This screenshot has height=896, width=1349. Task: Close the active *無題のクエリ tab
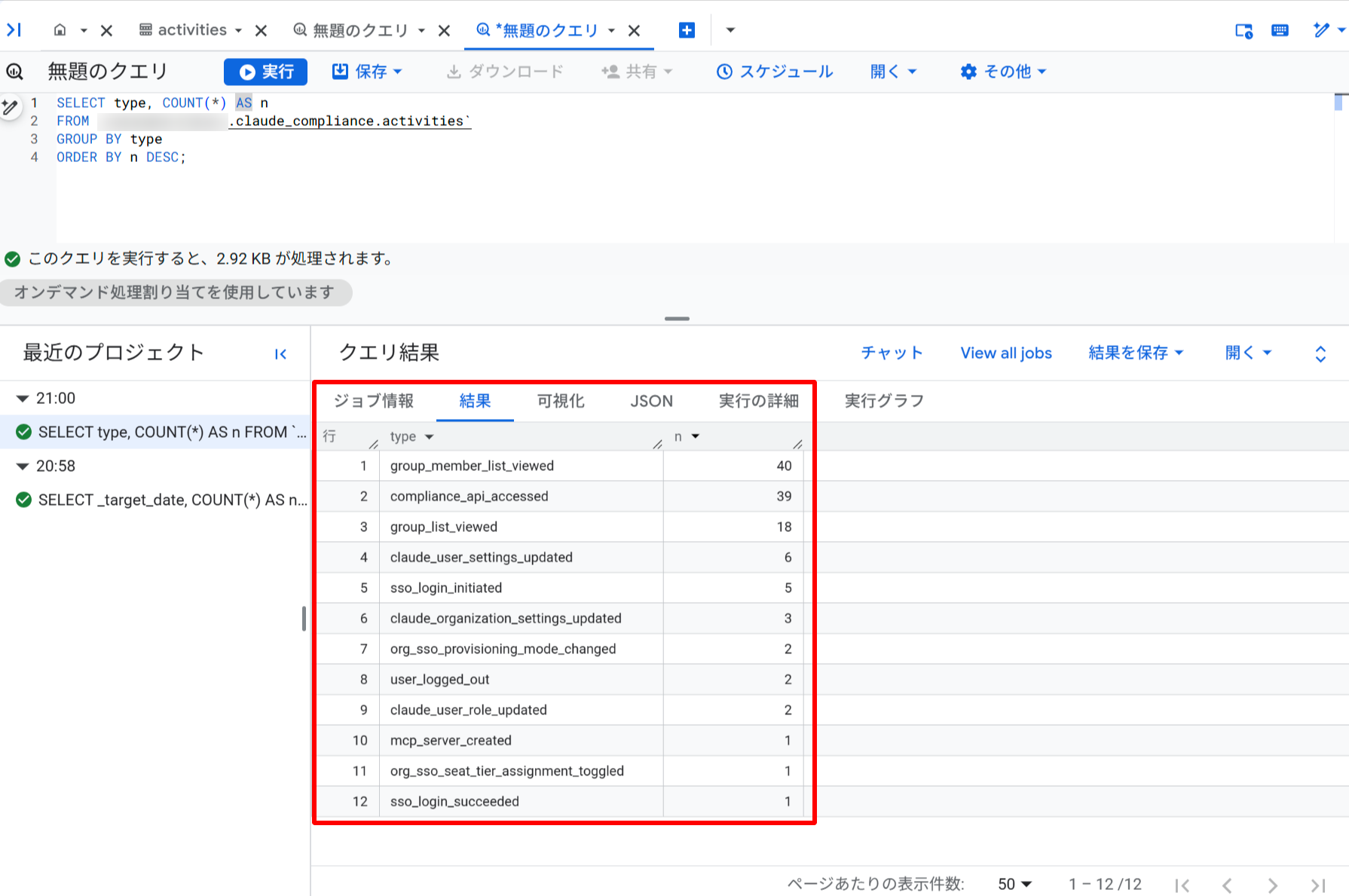[634, 30]
